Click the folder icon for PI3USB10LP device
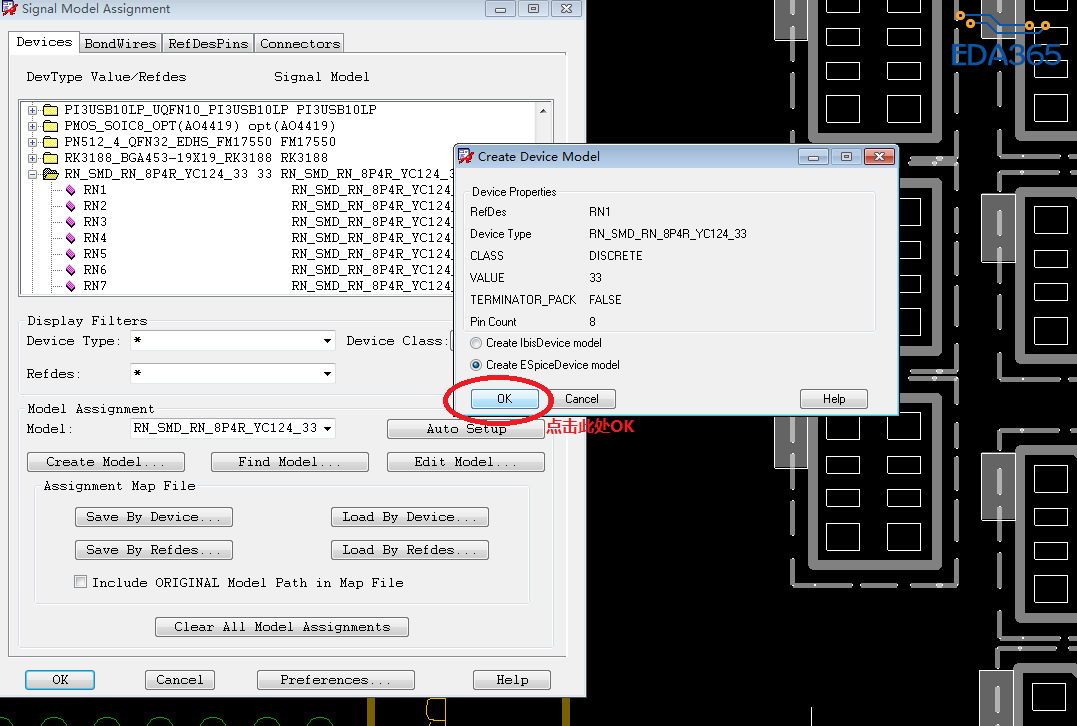The width and height of the screenshot is (1077, 726). click(50, 110)
